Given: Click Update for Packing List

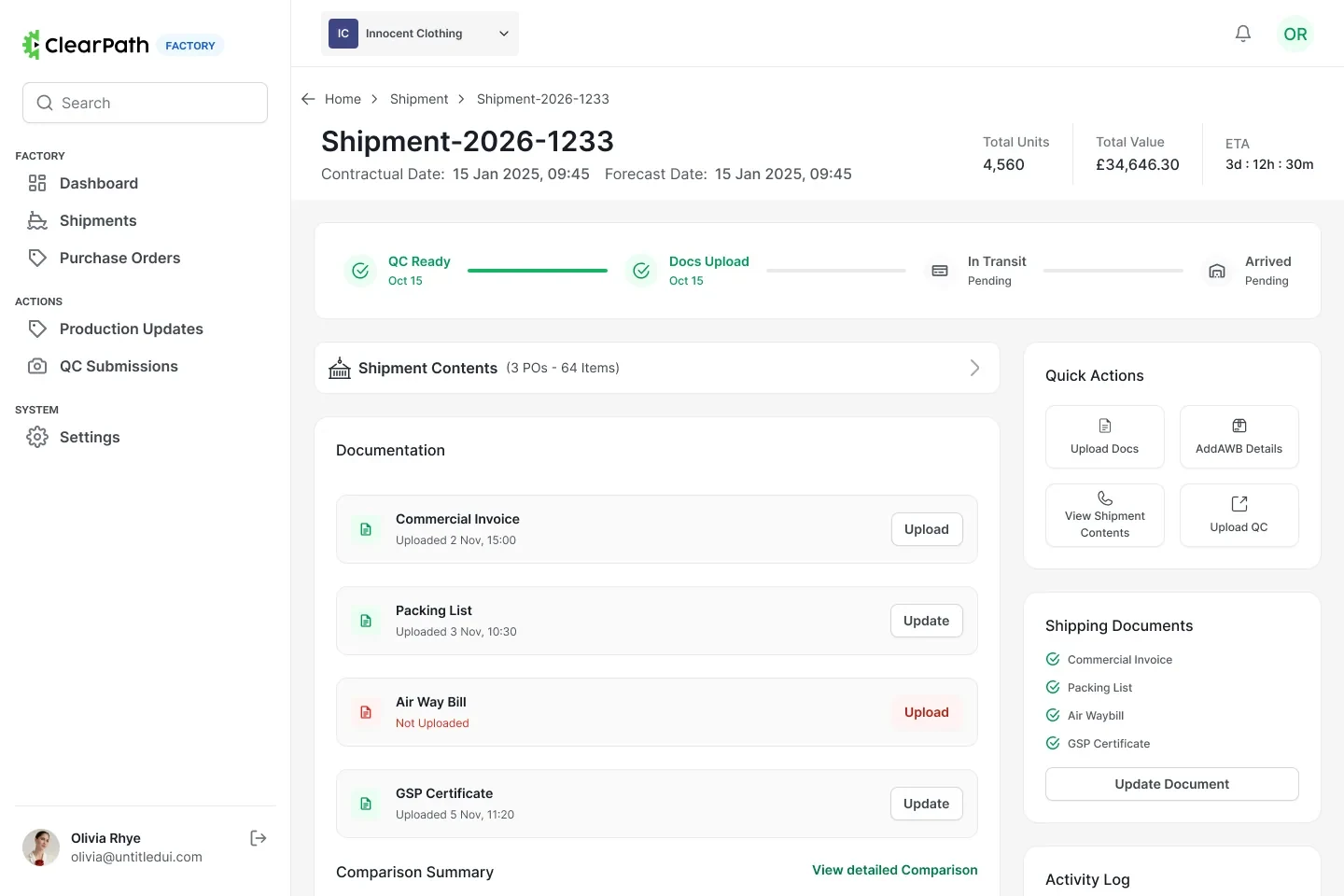Looking at the screenshot, I should [927, 621].
